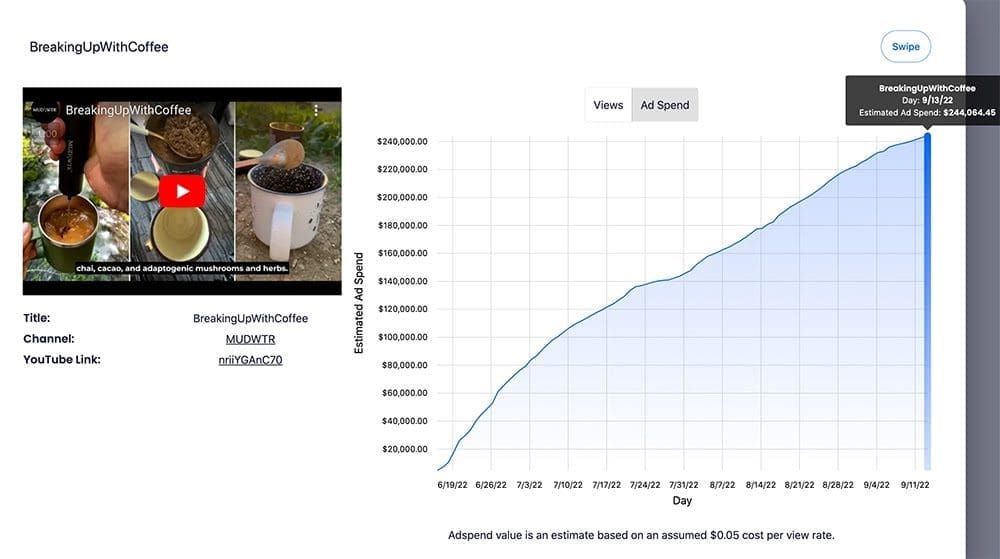Click the $120,000.00 y-axis label
Image resolution: width=1000 pixels, height=559 pixels.
402,309
